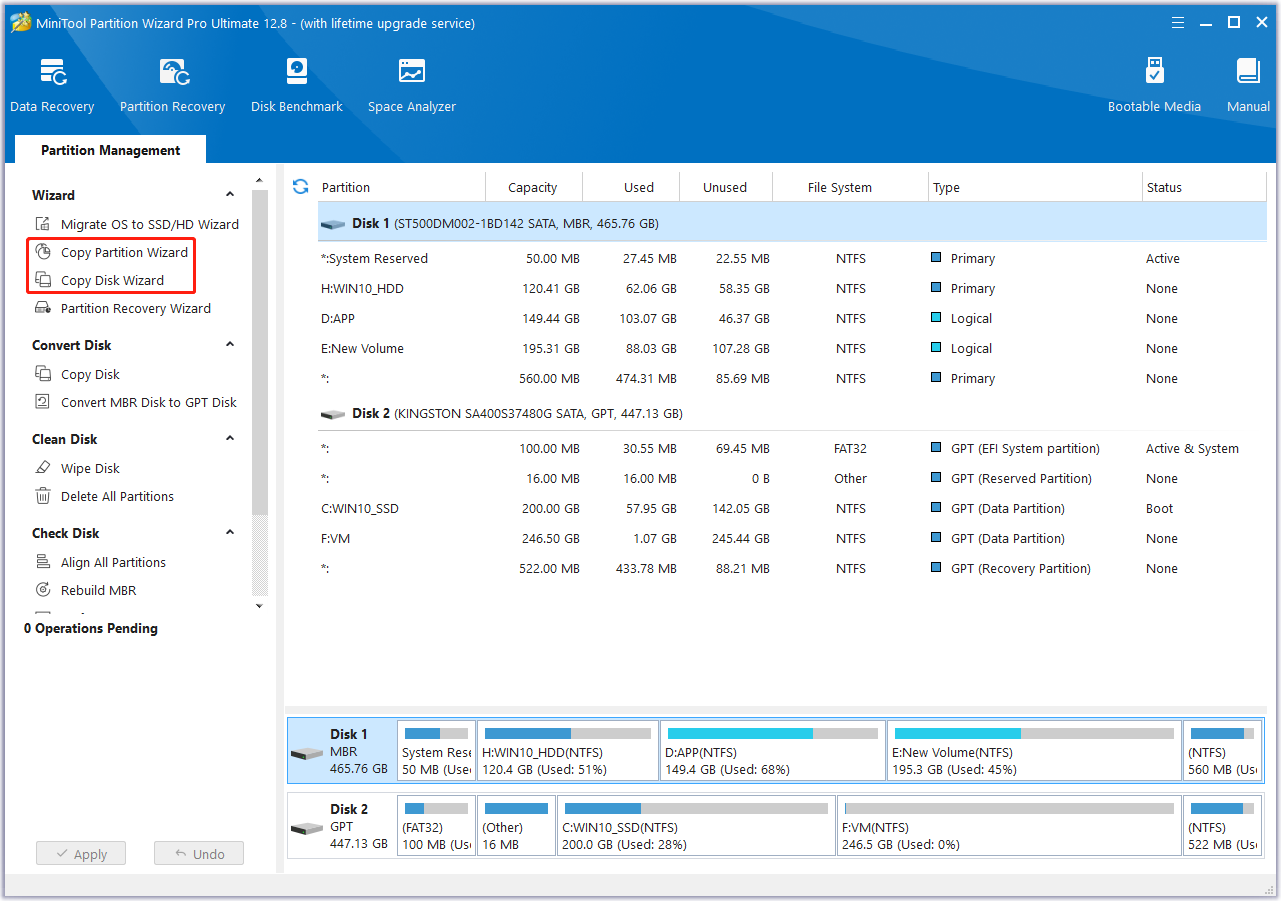Collapse the Convert Disk section

[x=230, y=345]
